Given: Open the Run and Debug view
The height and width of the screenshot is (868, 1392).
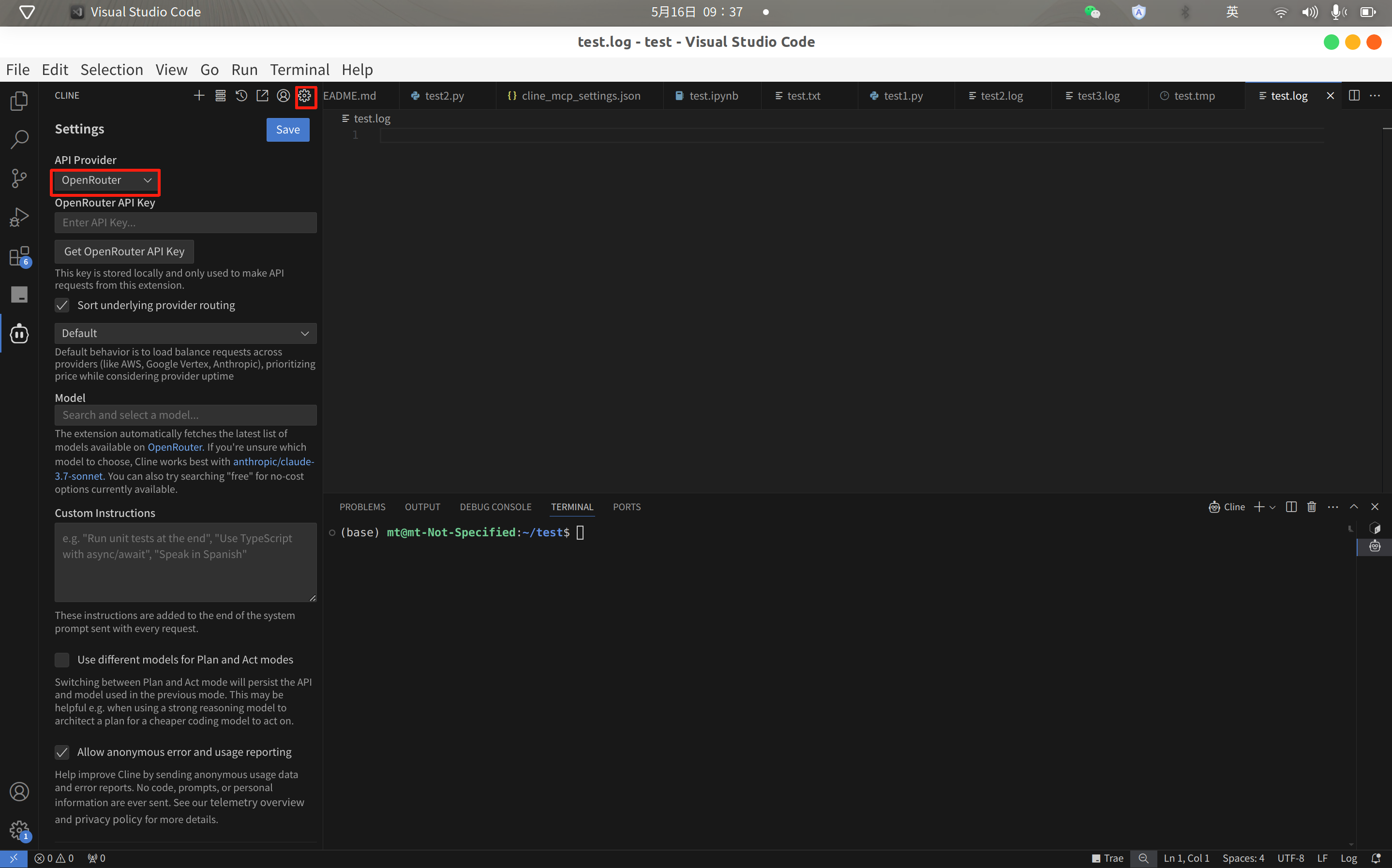Looking at the screenshot, I should (x=19, y=217).
